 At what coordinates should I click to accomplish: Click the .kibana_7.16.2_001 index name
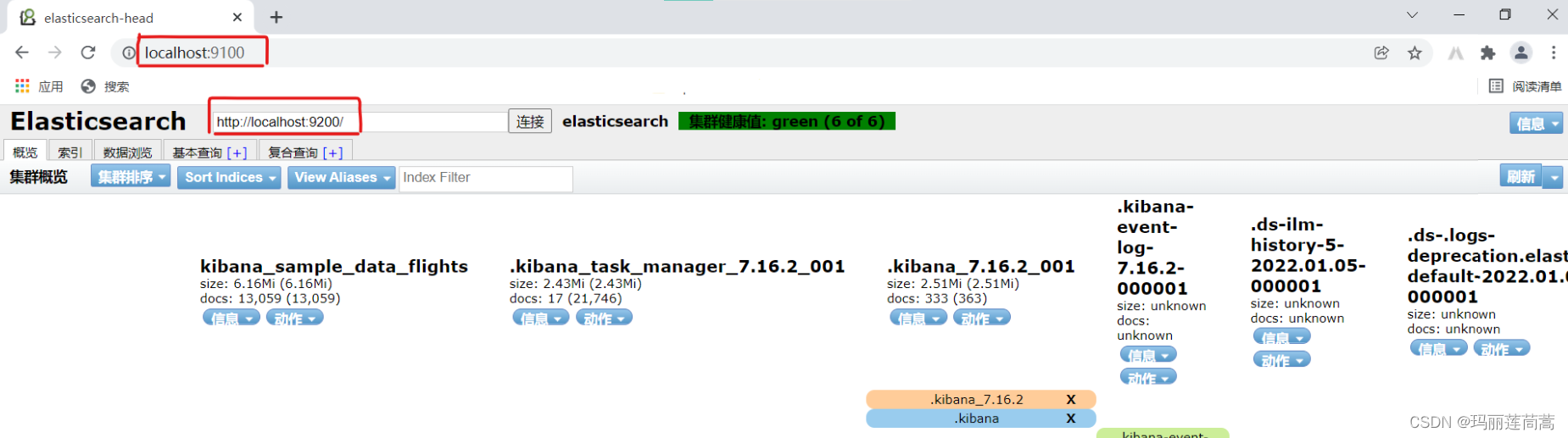pos(981,266)
